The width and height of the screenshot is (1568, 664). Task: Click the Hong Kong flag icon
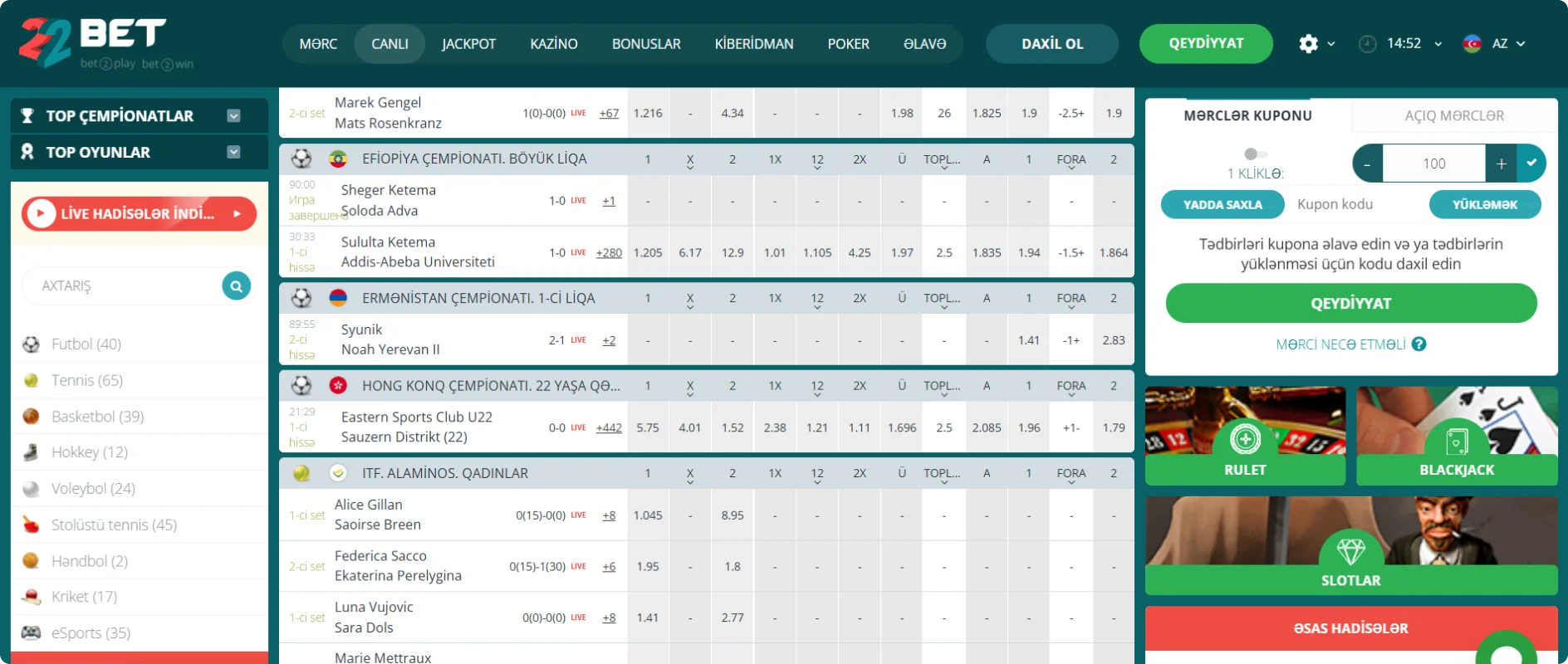pyautogui.click(x=338, y=386)
